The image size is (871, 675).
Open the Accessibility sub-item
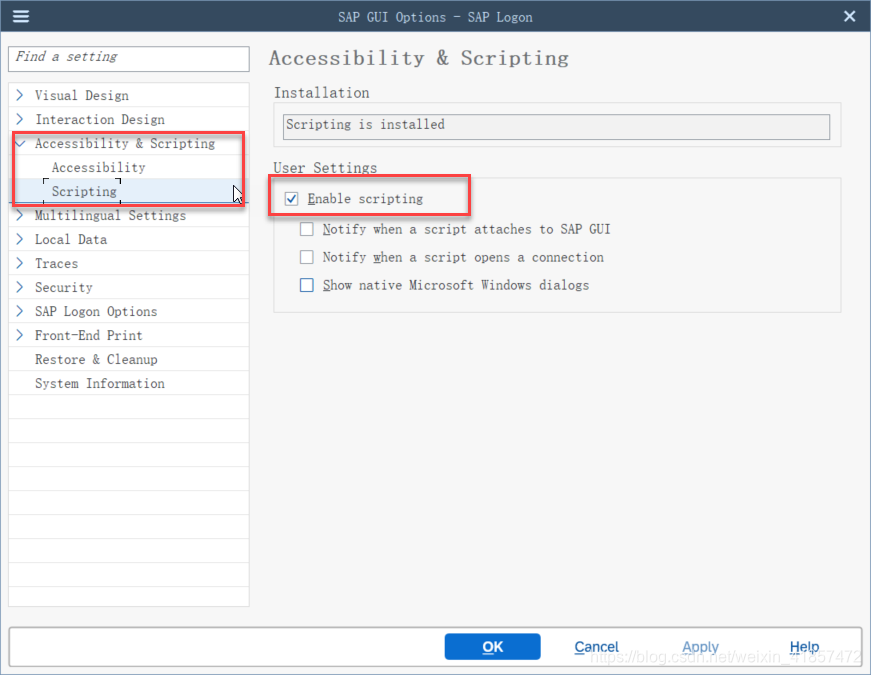[98, 167]
